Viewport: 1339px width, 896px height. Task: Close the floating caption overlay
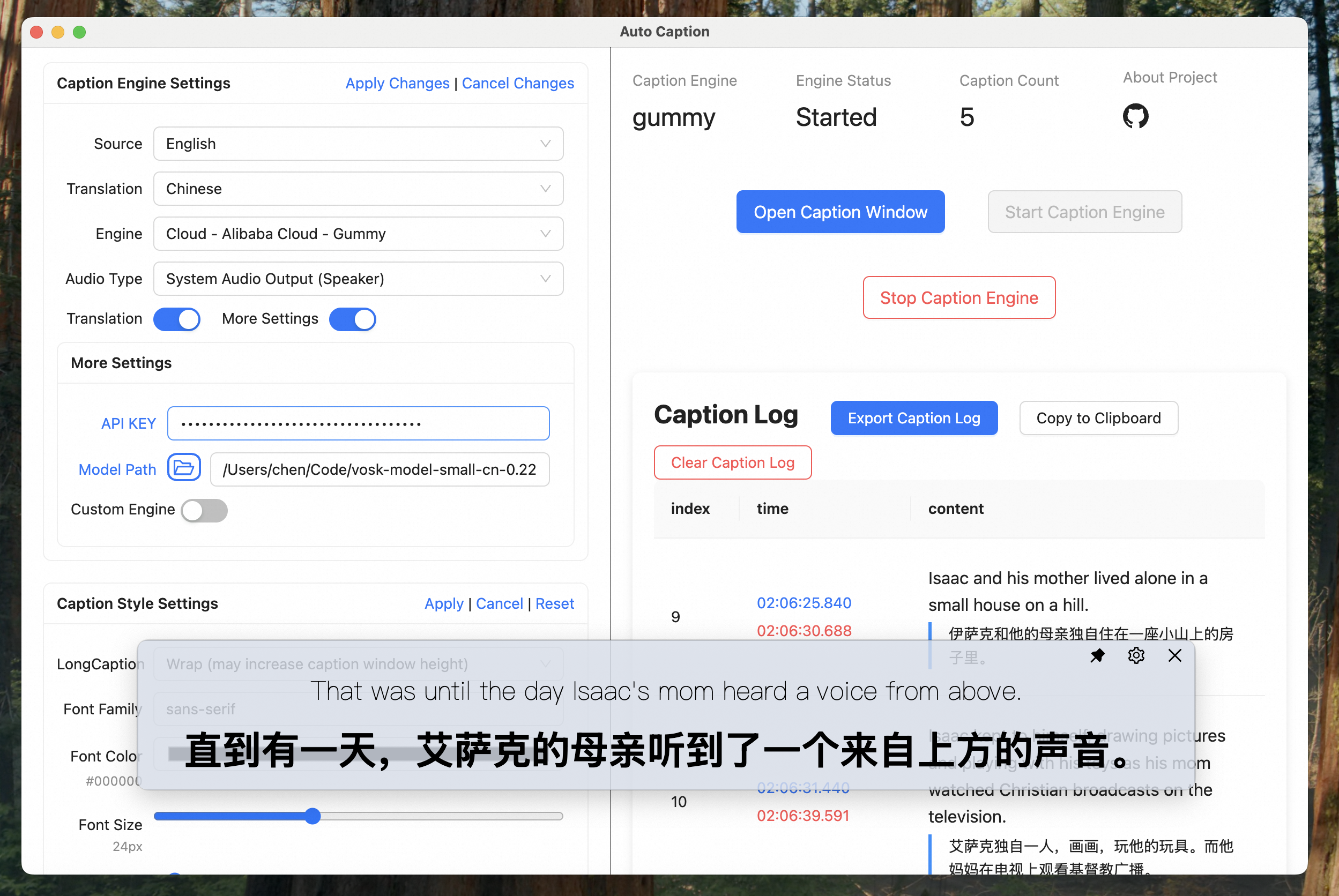pos(1174,655)
